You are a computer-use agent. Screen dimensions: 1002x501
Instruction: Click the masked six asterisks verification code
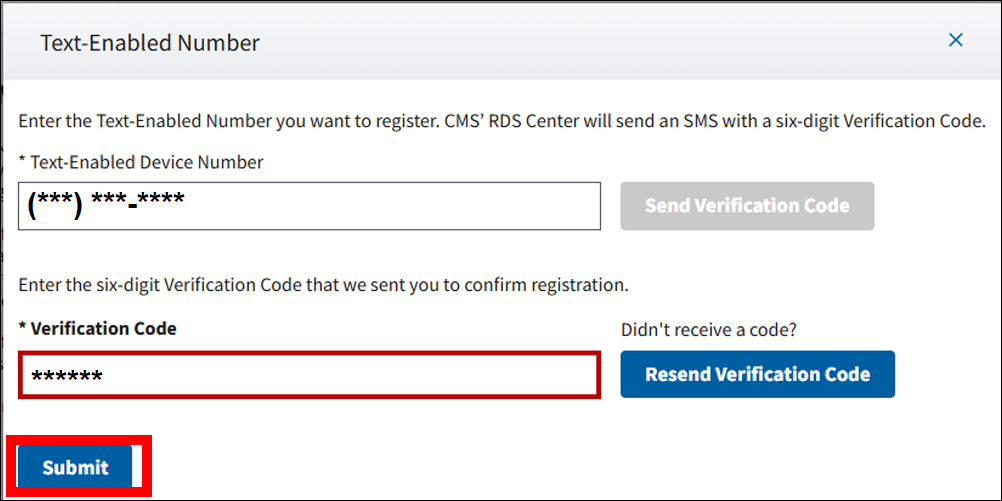tap(67, 377)
